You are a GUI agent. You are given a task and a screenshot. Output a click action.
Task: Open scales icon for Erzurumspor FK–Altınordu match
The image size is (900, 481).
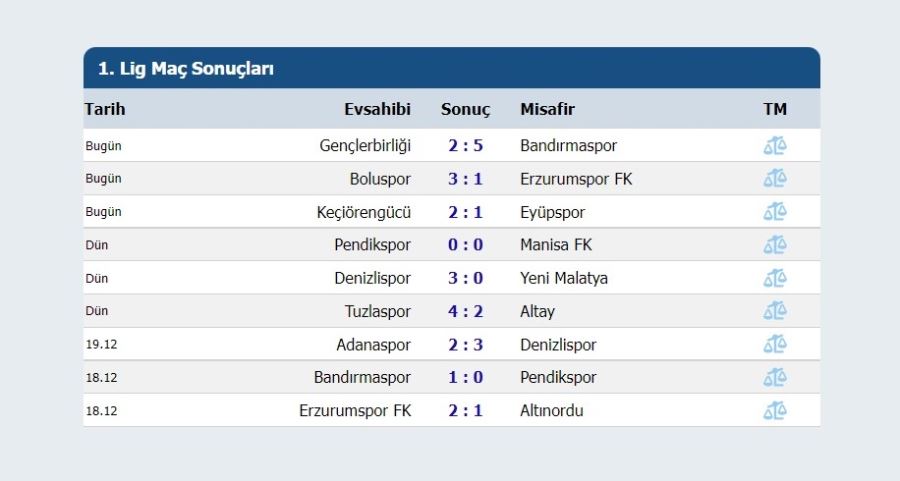[x=775, y=411]
